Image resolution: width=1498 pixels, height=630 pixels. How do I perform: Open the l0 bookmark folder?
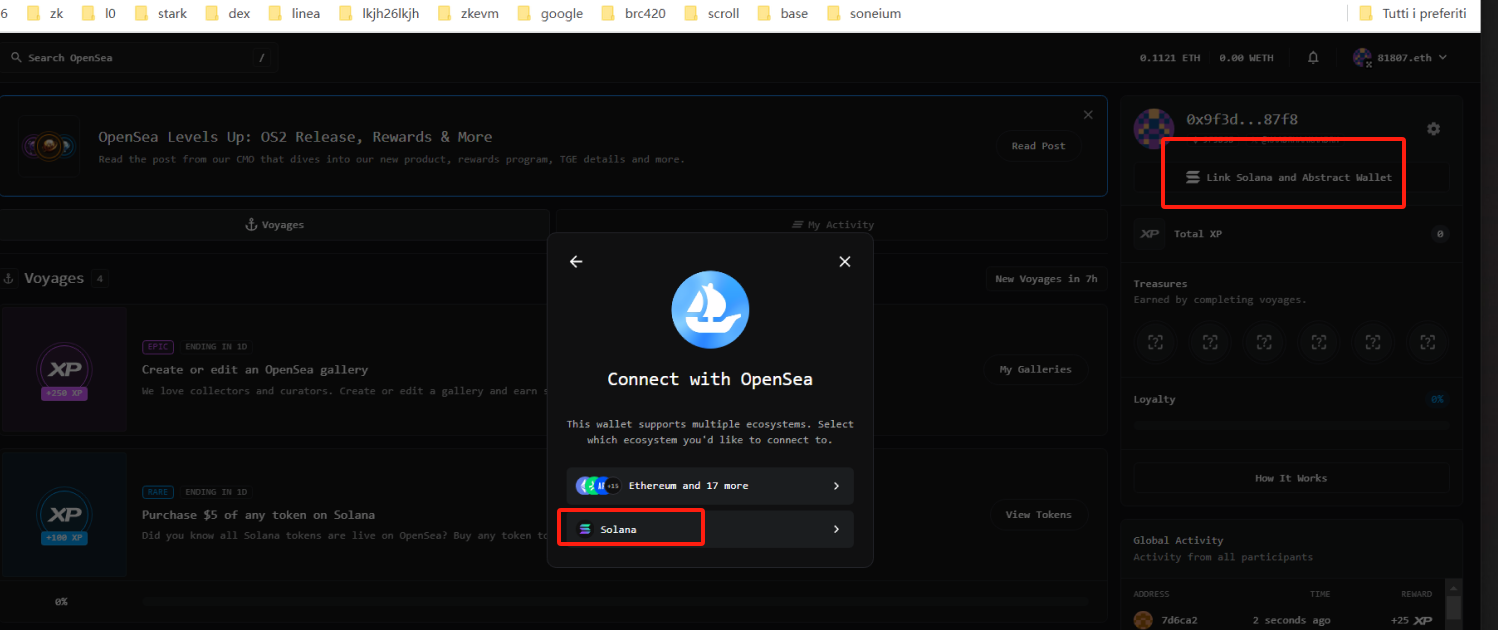[99, 14]
